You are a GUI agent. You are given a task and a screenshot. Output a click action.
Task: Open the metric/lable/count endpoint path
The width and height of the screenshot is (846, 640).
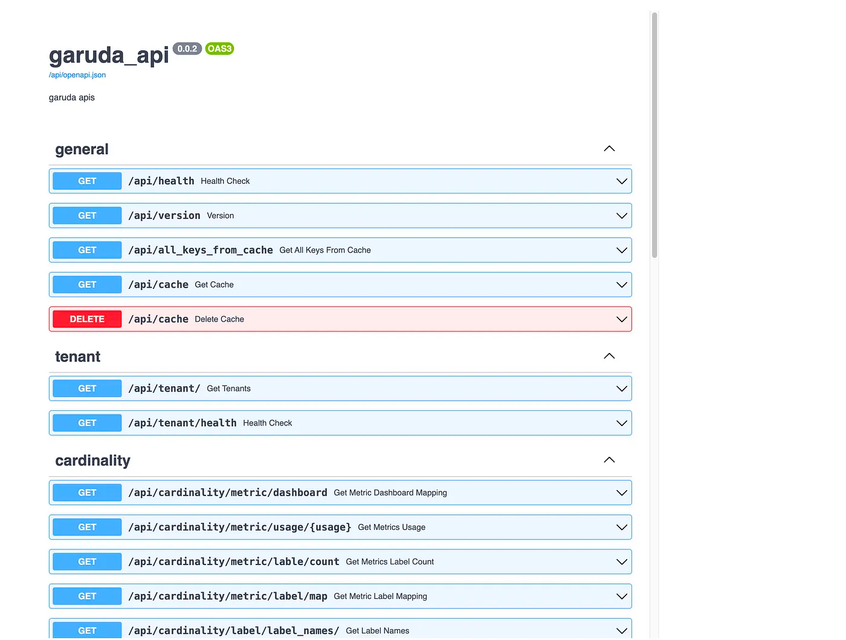[x=233, y=562]
